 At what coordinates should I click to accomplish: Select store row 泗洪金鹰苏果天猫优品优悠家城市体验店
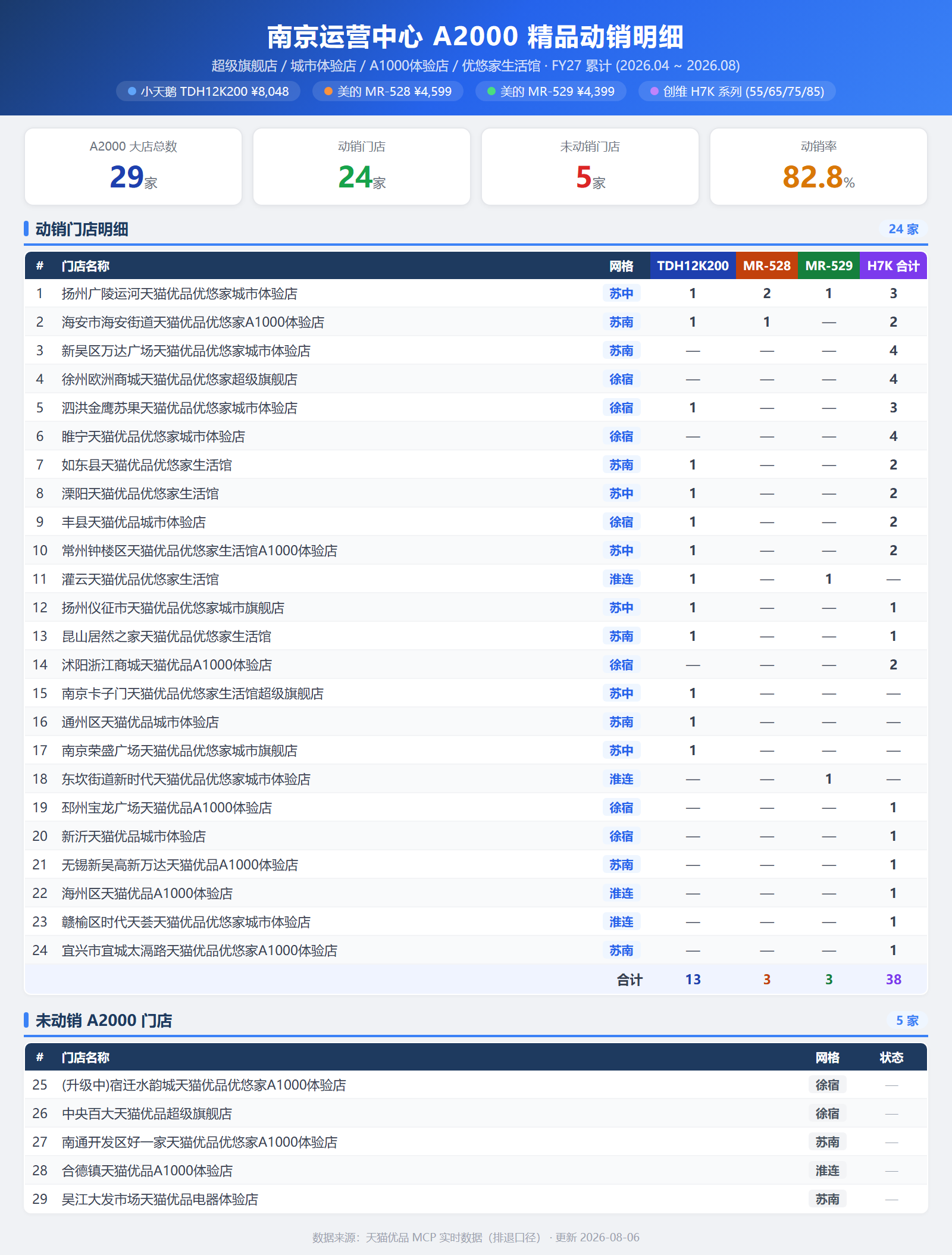476,408
